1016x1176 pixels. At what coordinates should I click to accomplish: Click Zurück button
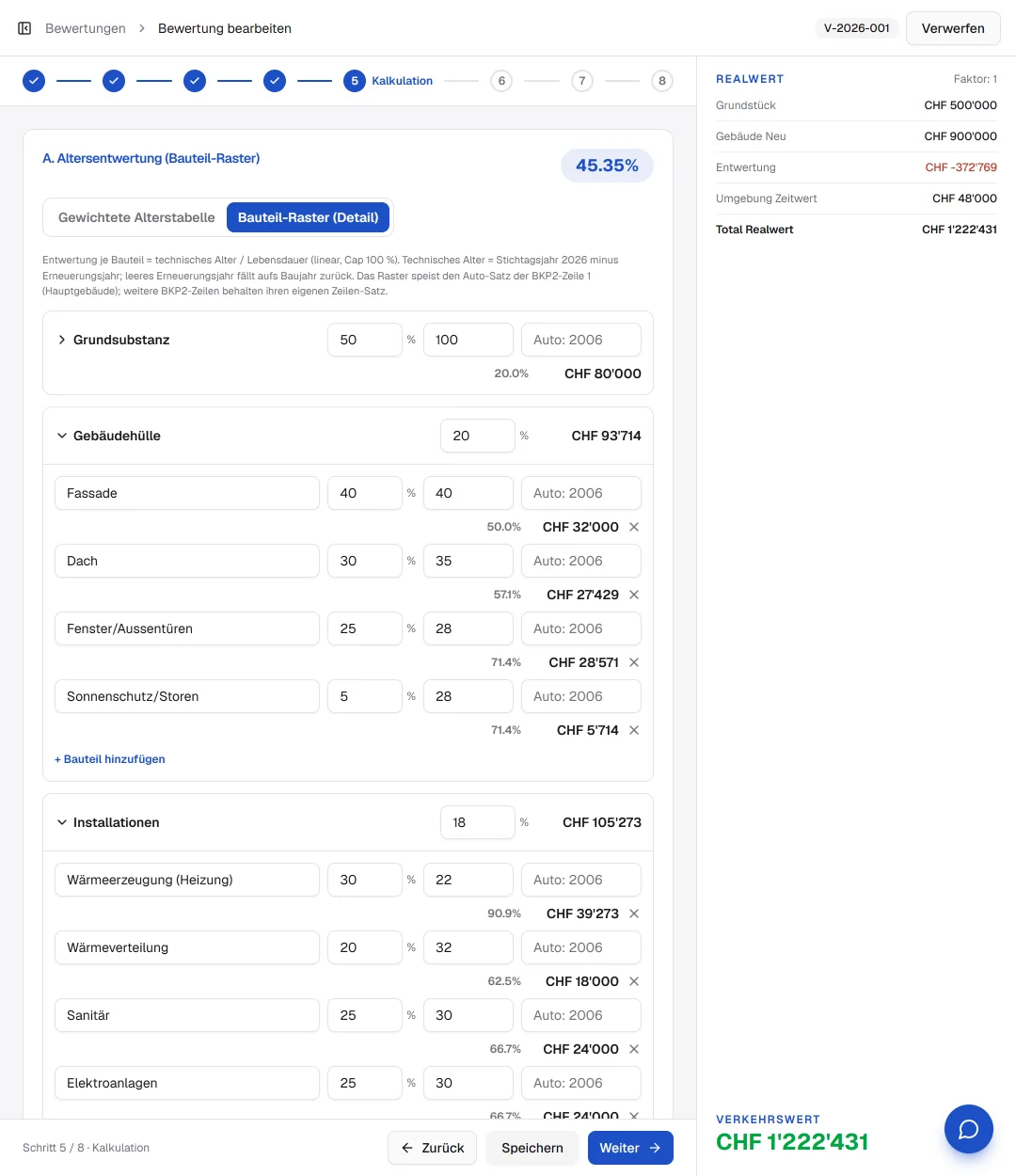(x=433, y=1148)
